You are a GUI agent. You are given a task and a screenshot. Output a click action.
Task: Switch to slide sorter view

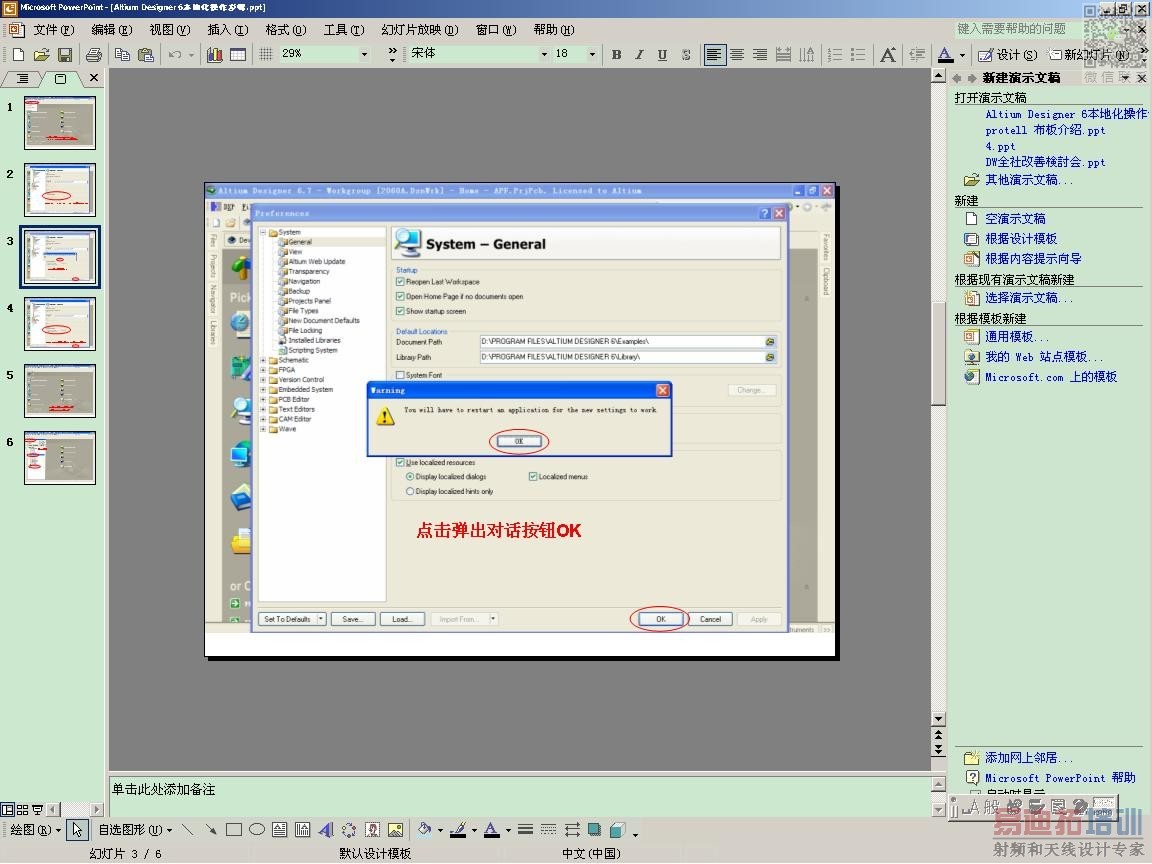coord(23,810)
